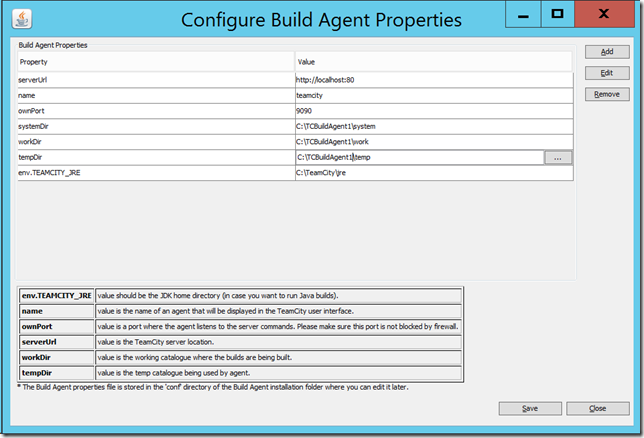Select the C:\TeamCity\jre value cell
The image size is (644, 438).
click(434, 173)
